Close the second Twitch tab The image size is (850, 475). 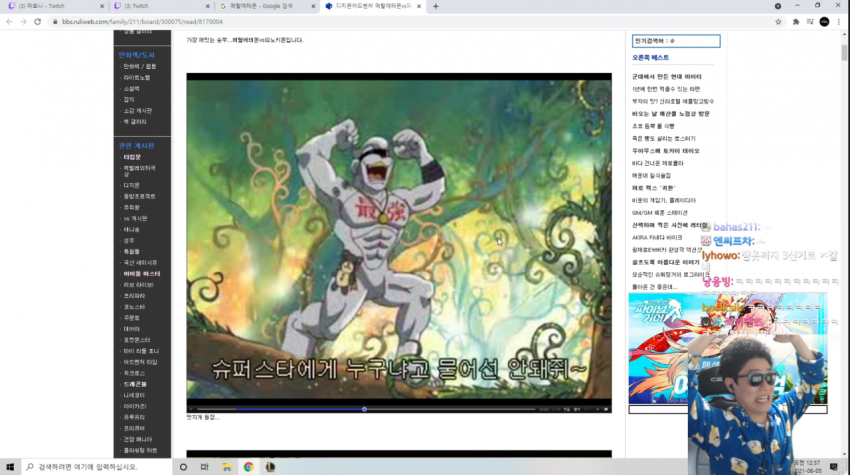(208, 6)
